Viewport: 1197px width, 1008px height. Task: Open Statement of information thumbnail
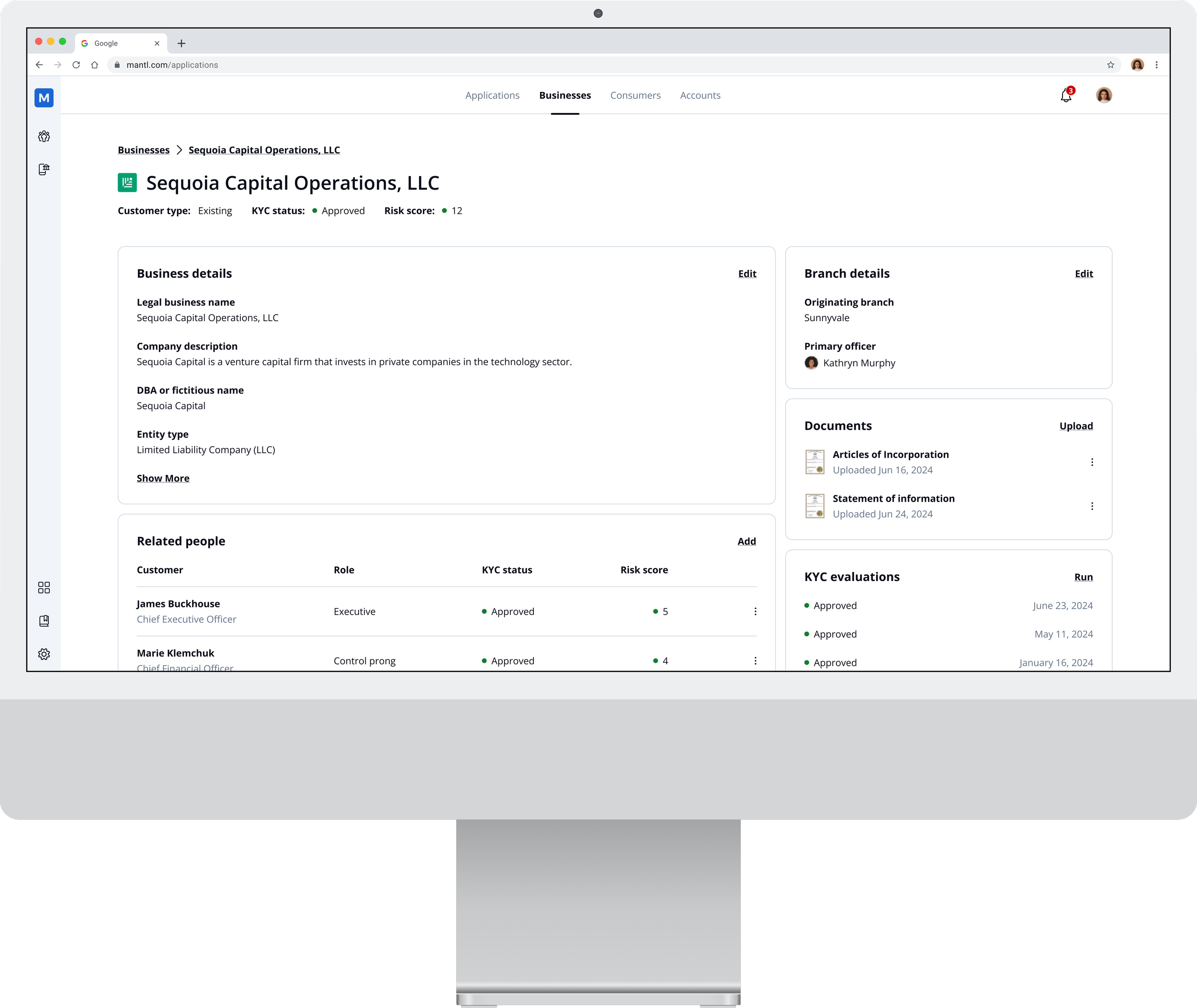[x=814, y=506]
